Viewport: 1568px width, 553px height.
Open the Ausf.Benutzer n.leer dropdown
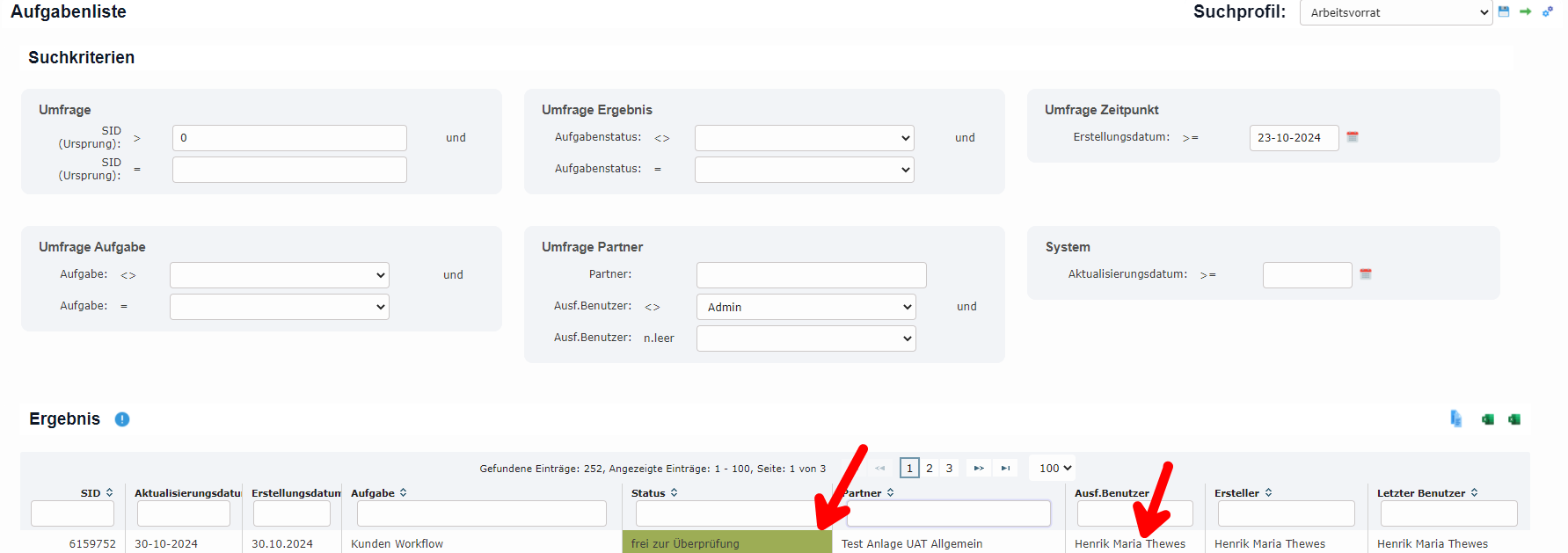click(x=806, y=338)
